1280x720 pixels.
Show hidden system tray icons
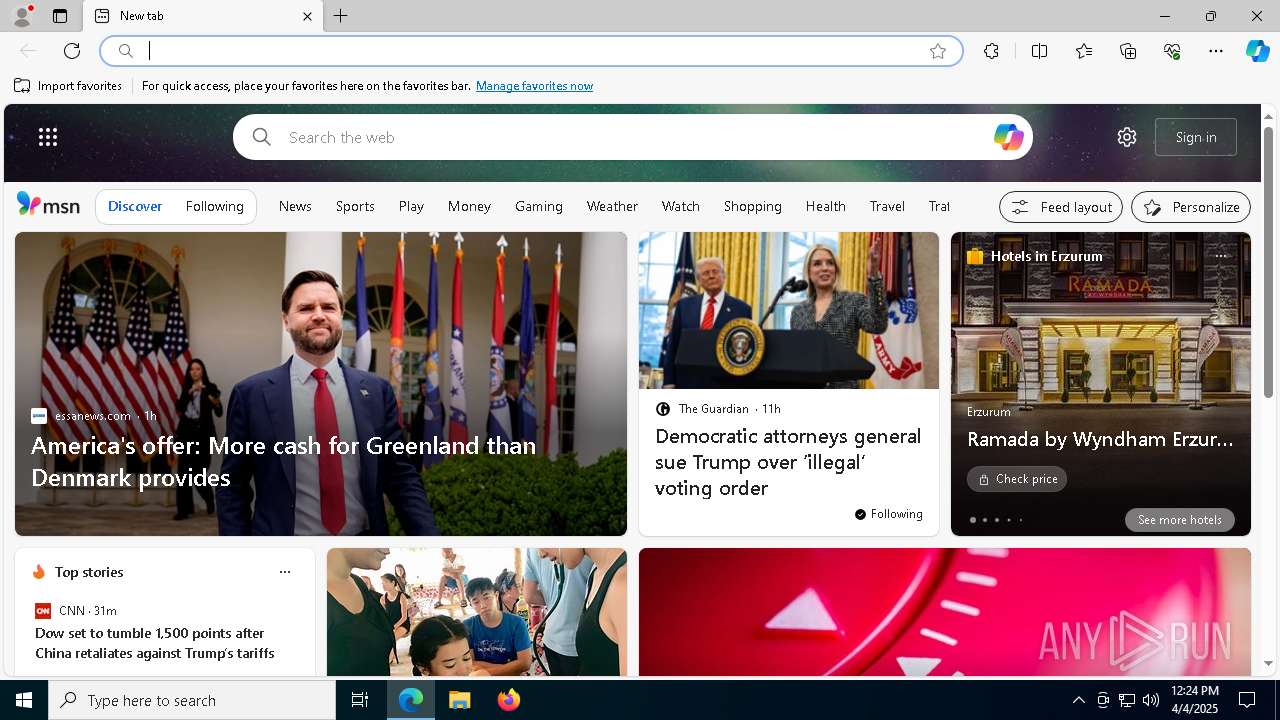pyautogui.click(x=1078, y=700)
